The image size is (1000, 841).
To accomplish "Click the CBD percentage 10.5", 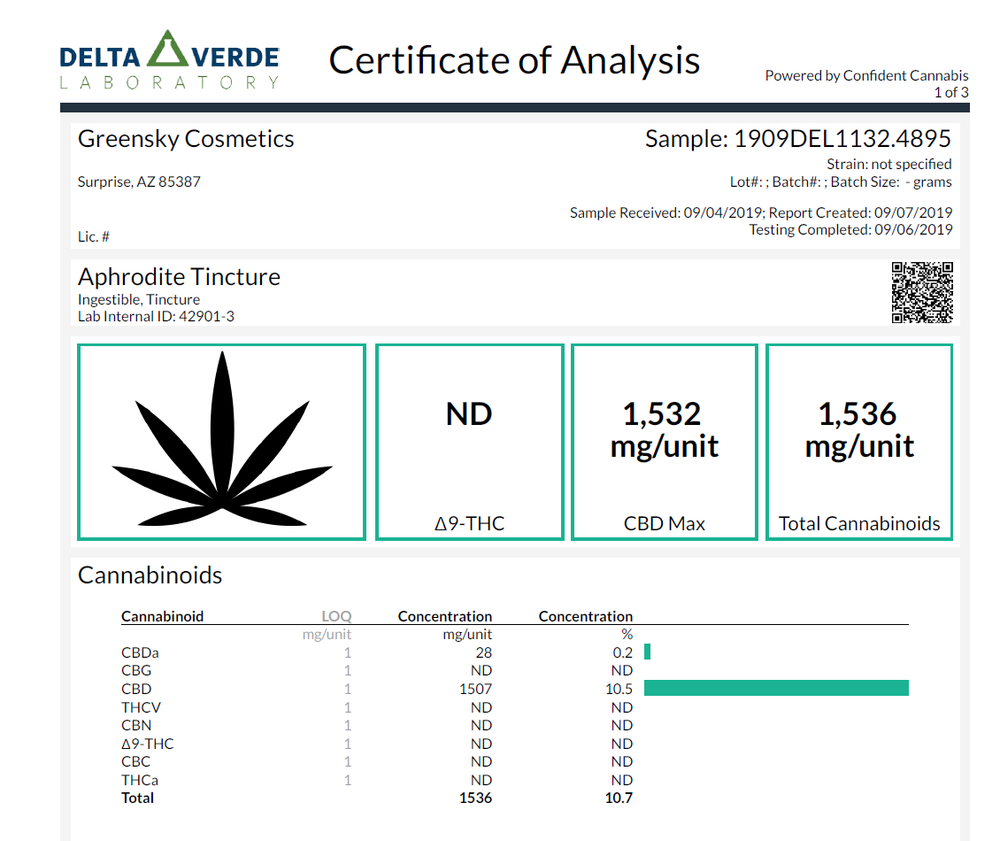I will 619,689.
